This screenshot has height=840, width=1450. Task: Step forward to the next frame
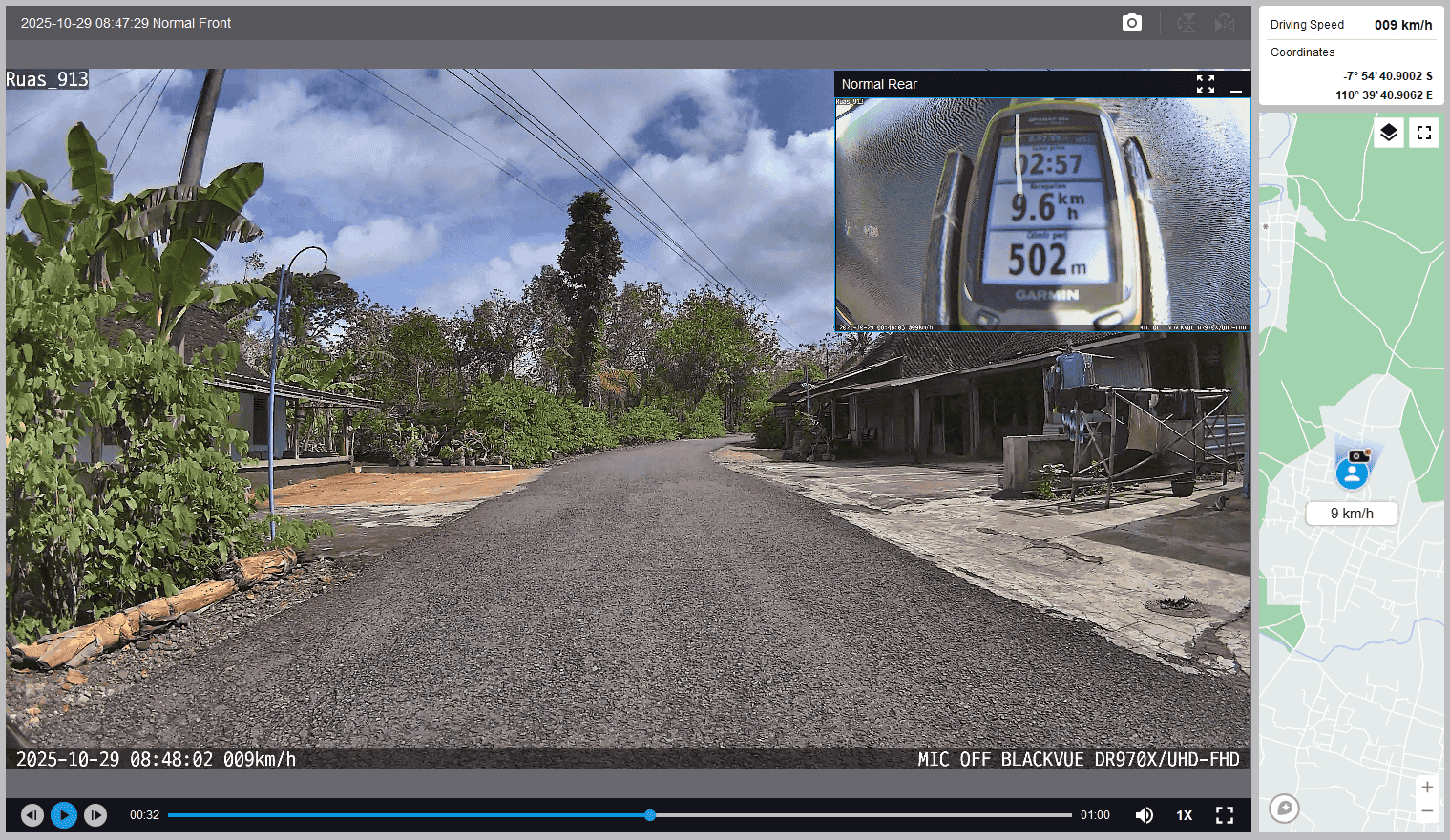tap(95, 815)
